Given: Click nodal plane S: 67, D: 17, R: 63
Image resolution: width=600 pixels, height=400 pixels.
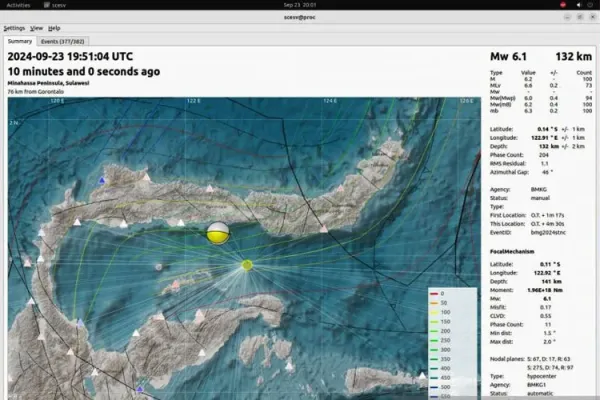Looking at the screenshot, I should click(548, 359).
